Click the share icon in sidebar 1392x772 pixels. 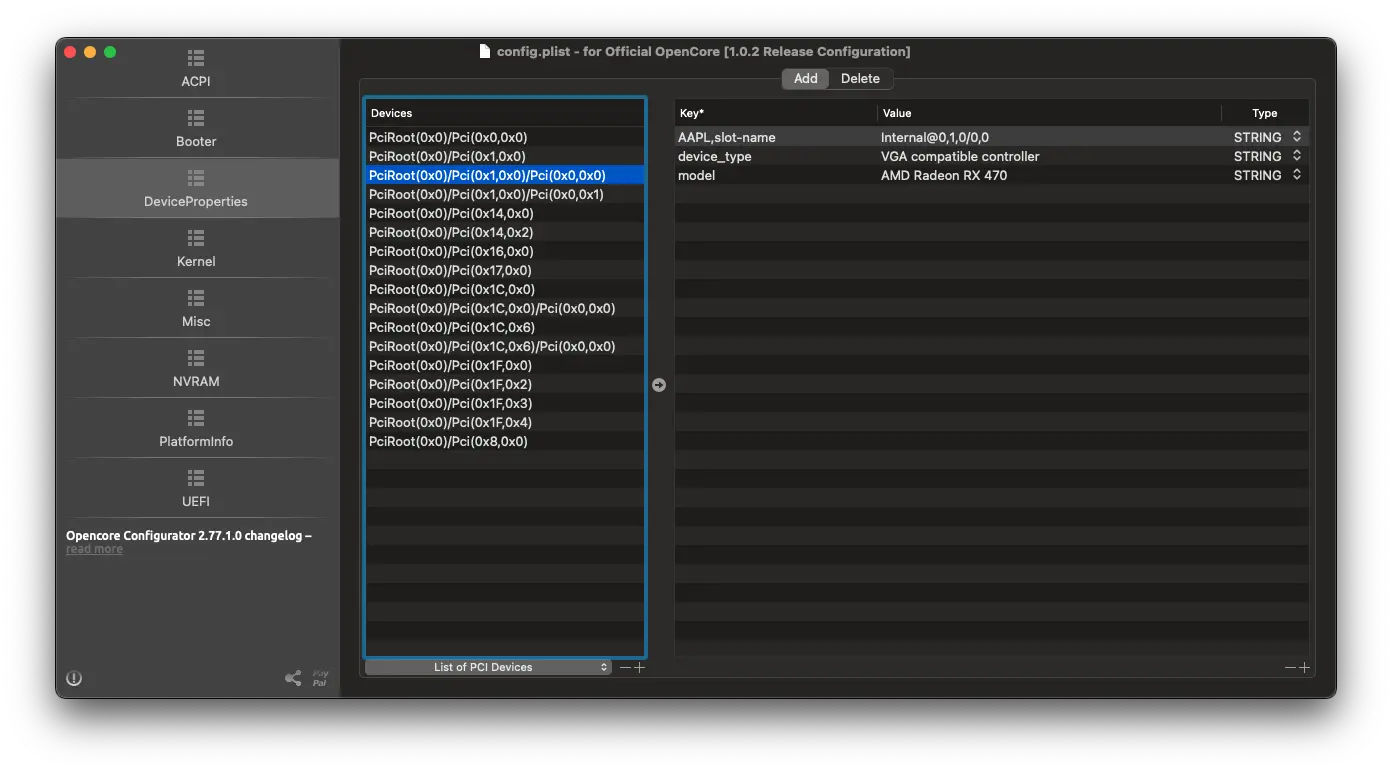[x=293, y=678]
